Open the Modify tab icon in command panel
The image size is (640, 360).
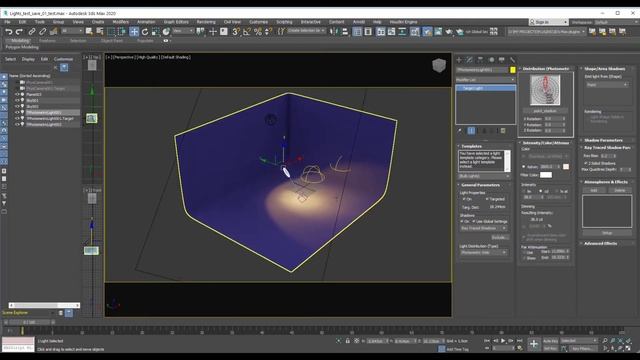click(x=470, y=60)
